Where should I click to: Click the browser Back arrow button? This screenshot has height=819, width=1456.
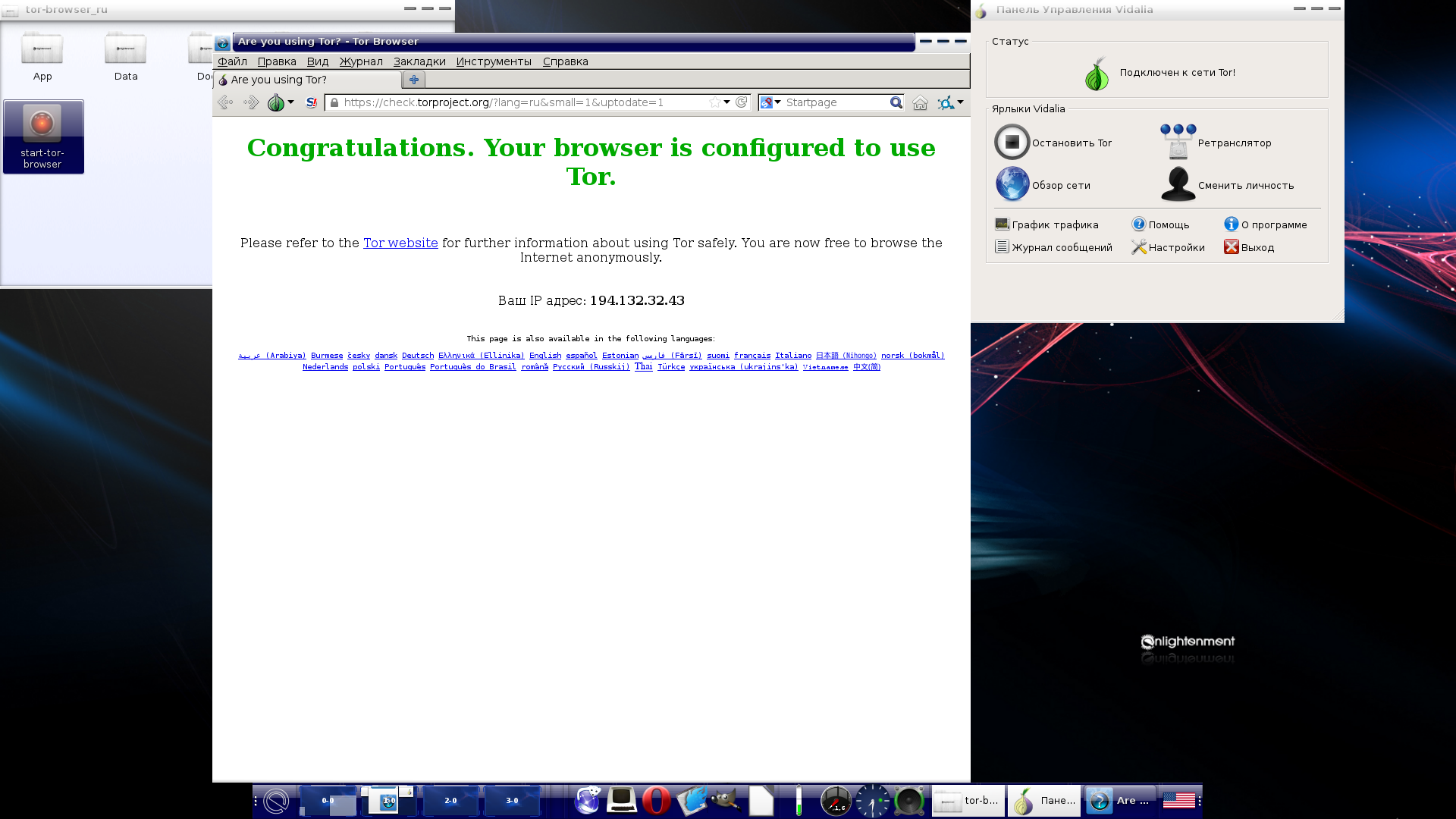[x=225, y=102]
